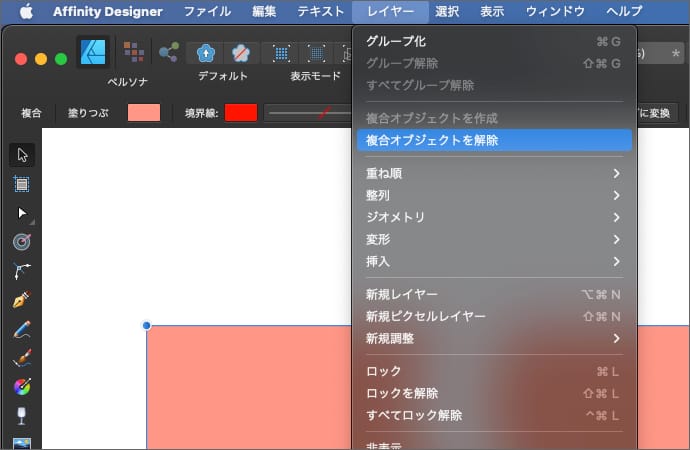Select the Pen tool
Viewport: 690px width, 450px height.
pos(22,299)
